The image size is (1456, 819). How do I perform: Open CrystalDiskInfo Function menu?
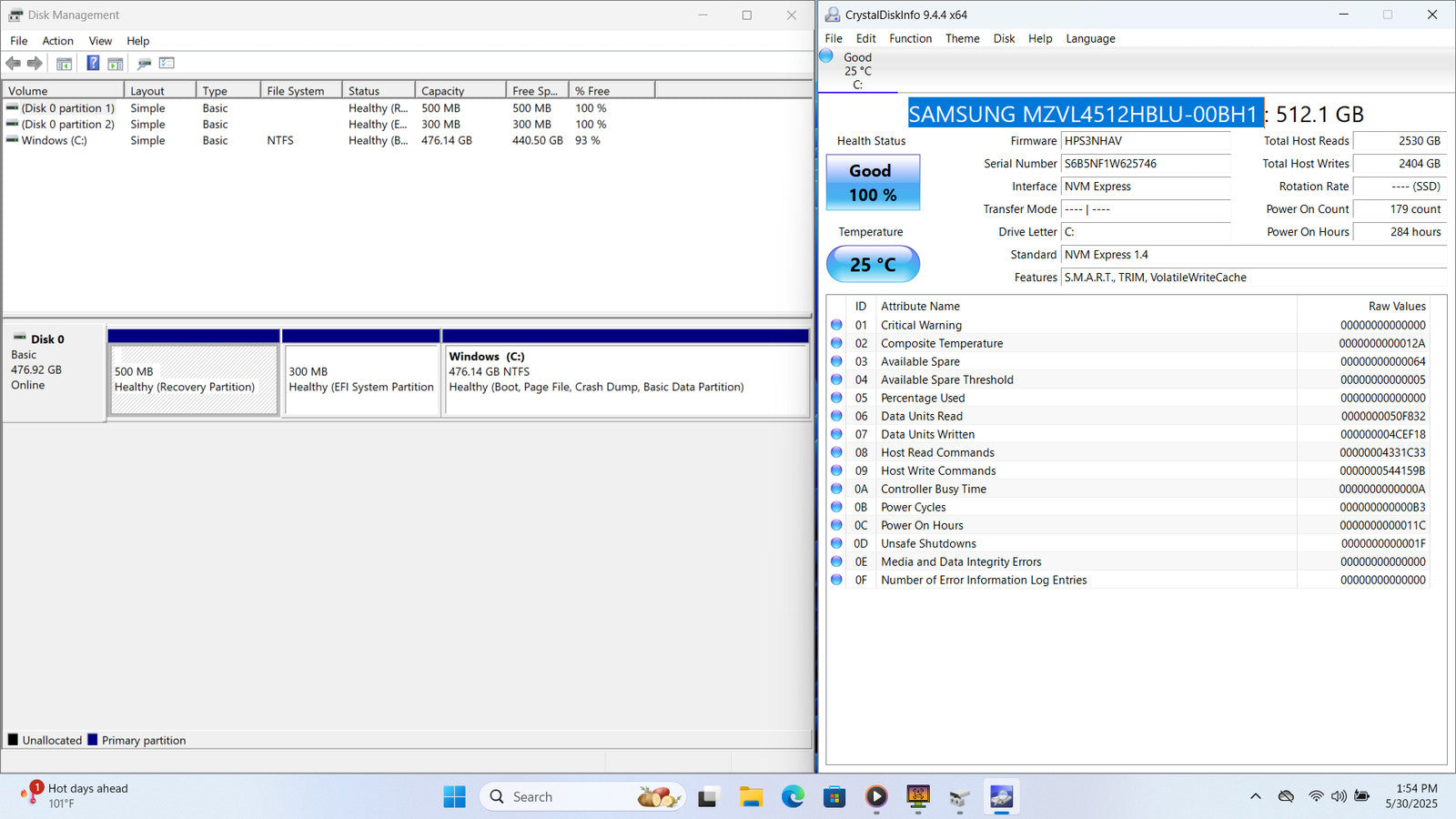pyautogui.click(x=910, y=38)
